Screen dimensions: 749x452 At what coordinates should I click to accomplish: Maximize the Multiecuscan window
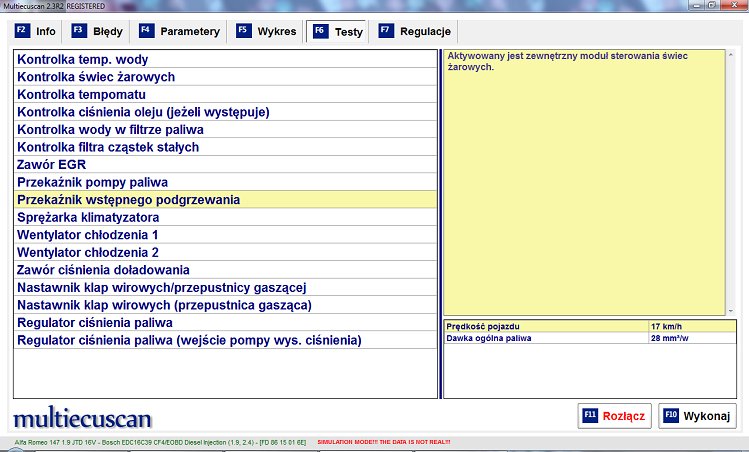click(x=712, y=5)
